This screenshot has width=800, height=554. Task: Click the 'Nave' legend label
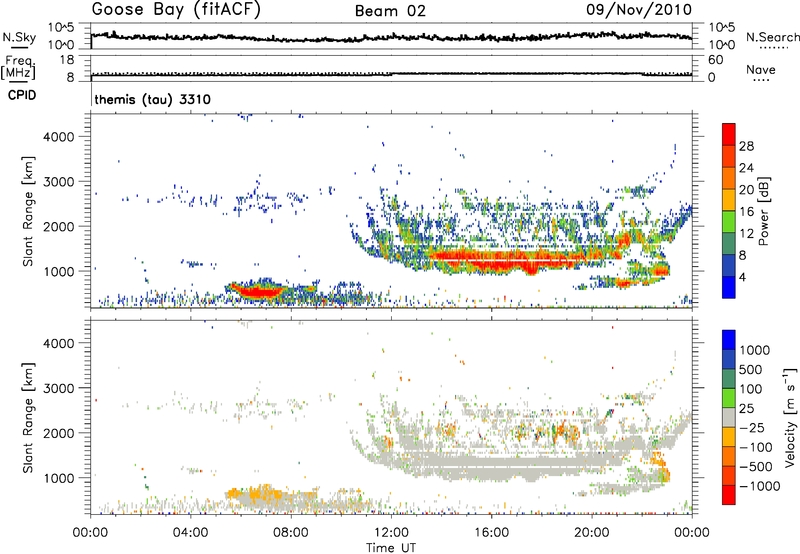click(x=761, y=70)
